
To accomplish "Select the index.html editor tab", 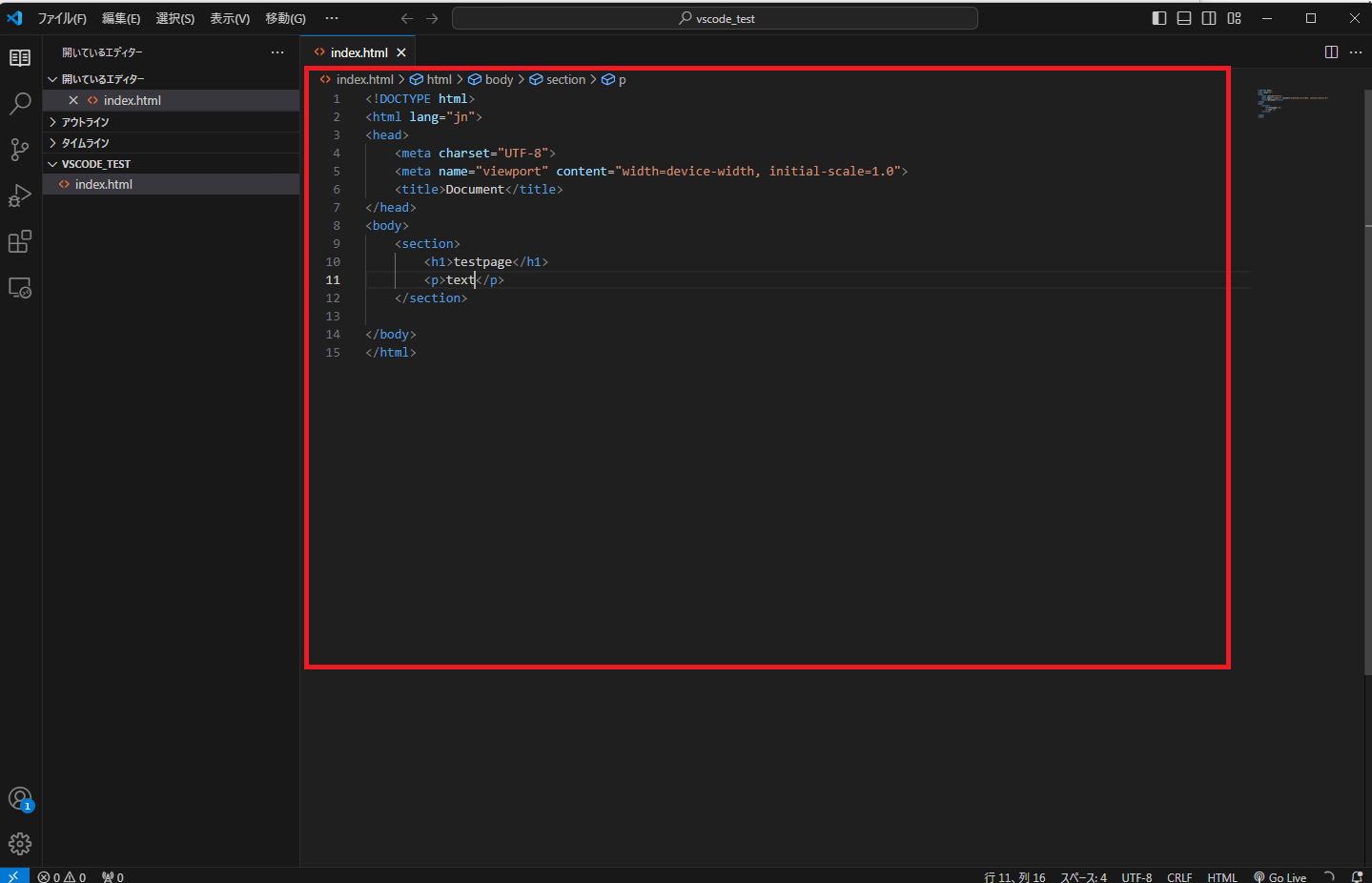I will coord(358,52).
